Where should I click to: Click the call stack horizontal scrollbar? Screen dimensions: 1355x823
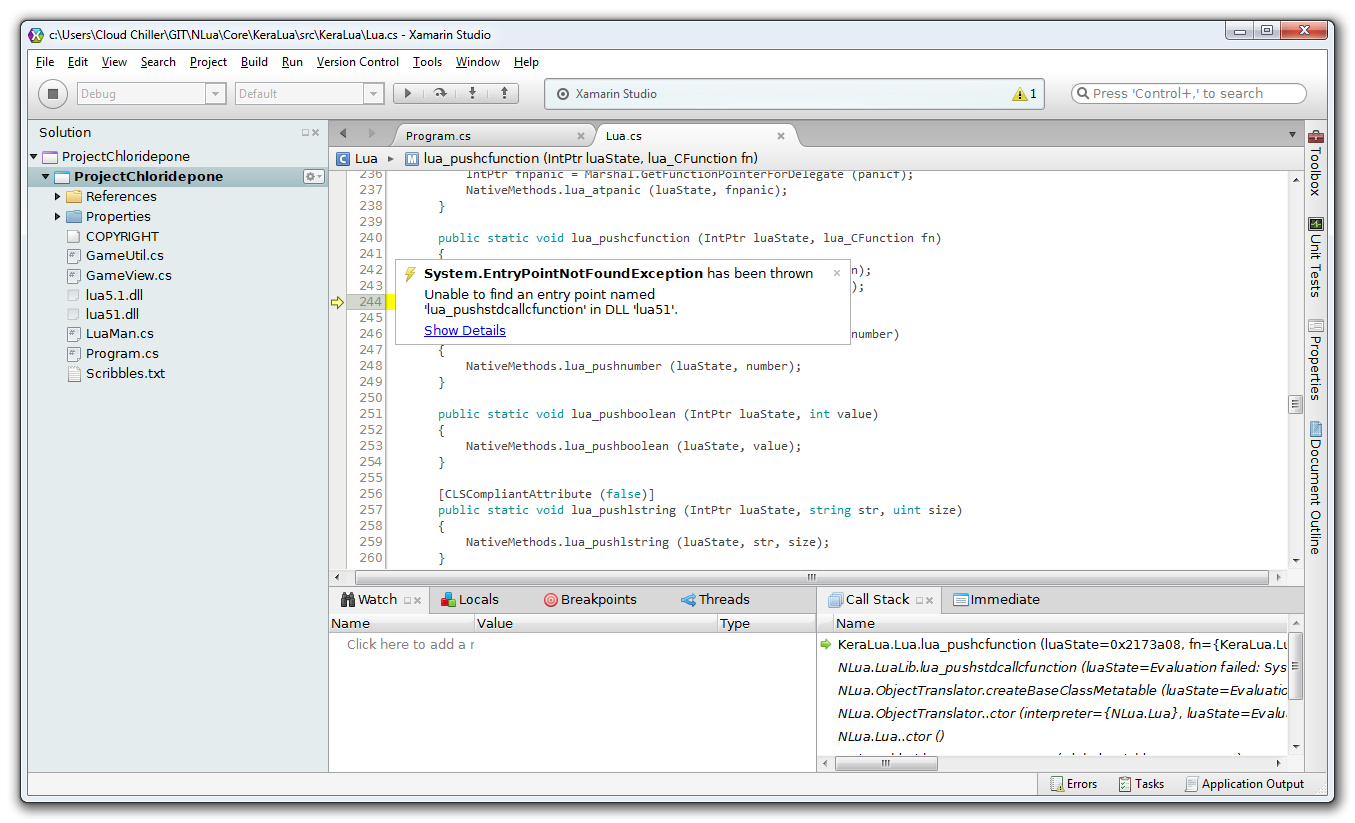coord(886,763)
